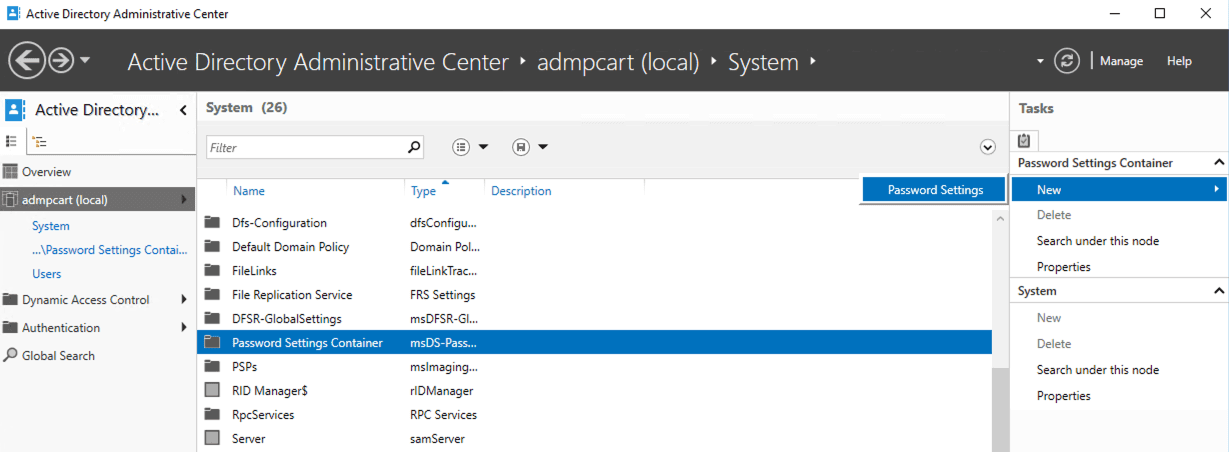Click the FRS Settings type cell
Image resolution: width=1229 pixels, height=452 pixels.
coord(443,295)
